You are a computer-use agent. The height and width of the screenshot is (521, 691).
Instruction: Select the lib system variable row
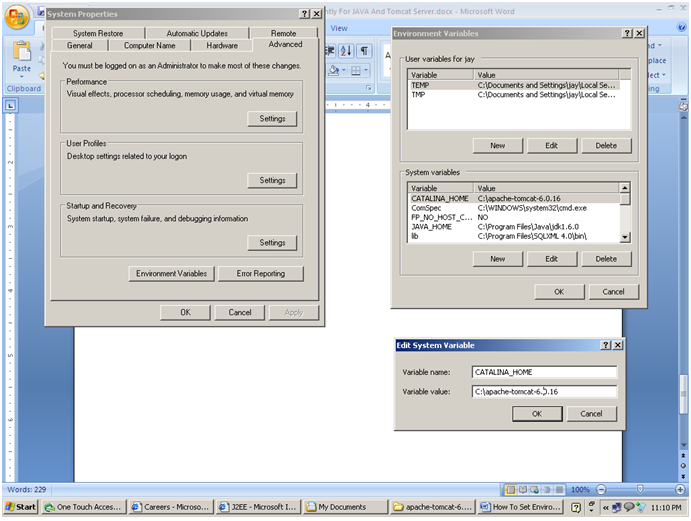click(x=514, y=236)
